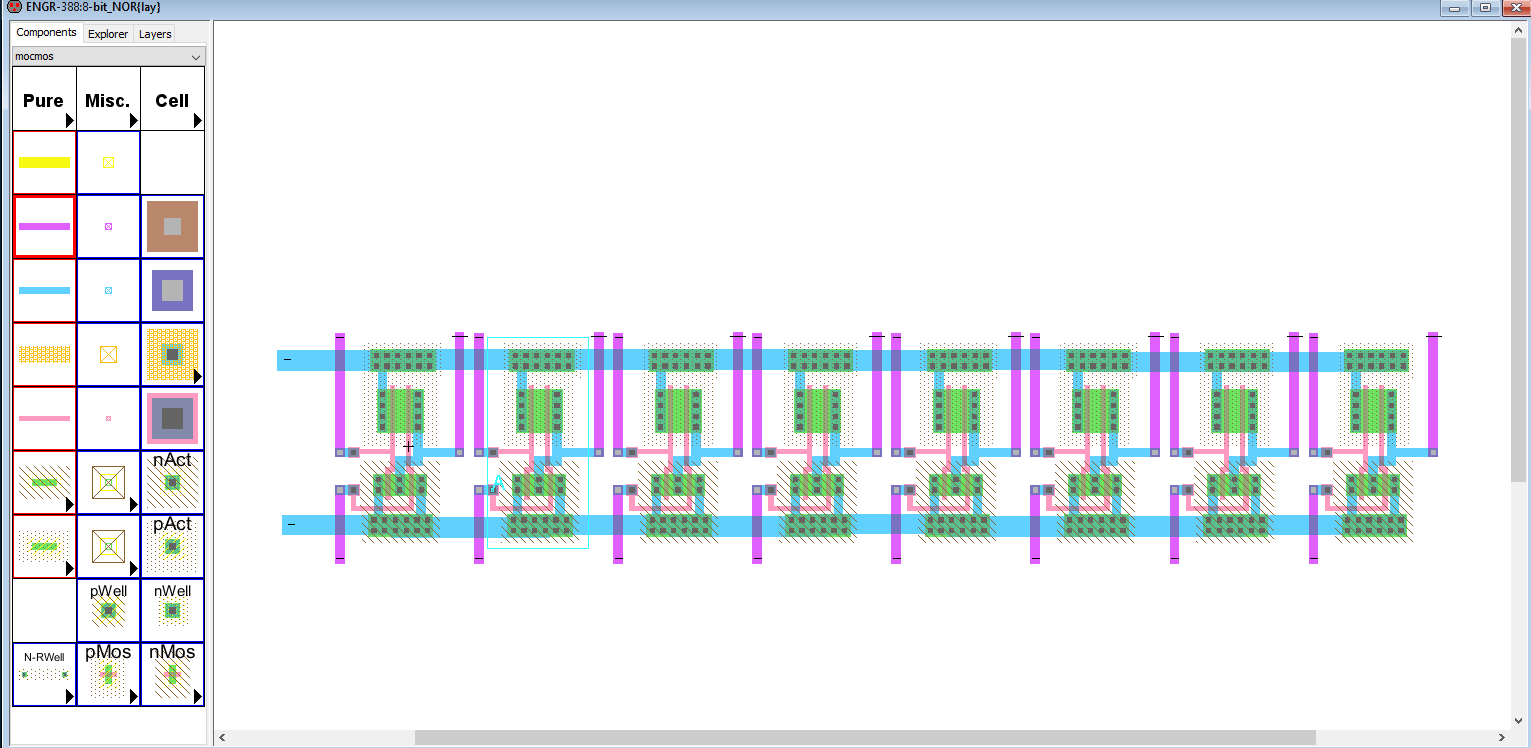Viewport: 1531px width, 748px height.
Task: Select the N-RWell resistor node
Action: (44, 674)
